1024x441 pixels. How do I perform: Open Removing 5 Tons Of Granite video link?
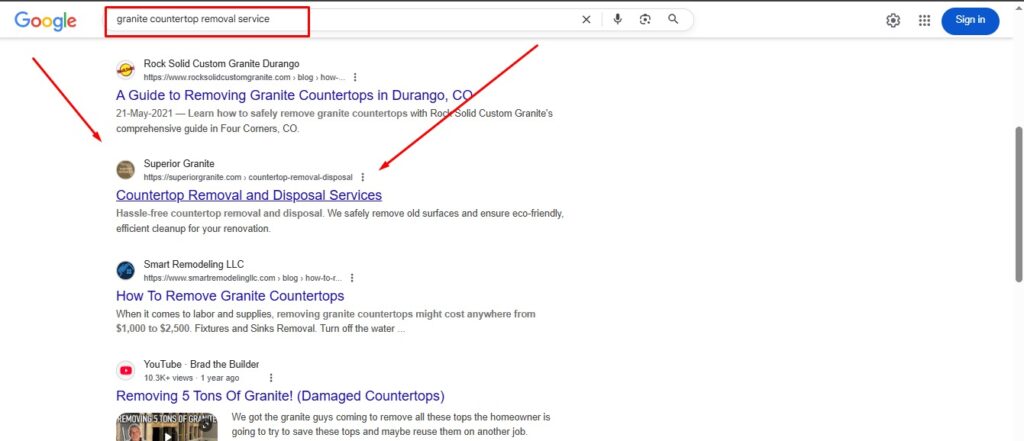coord(280,396)
